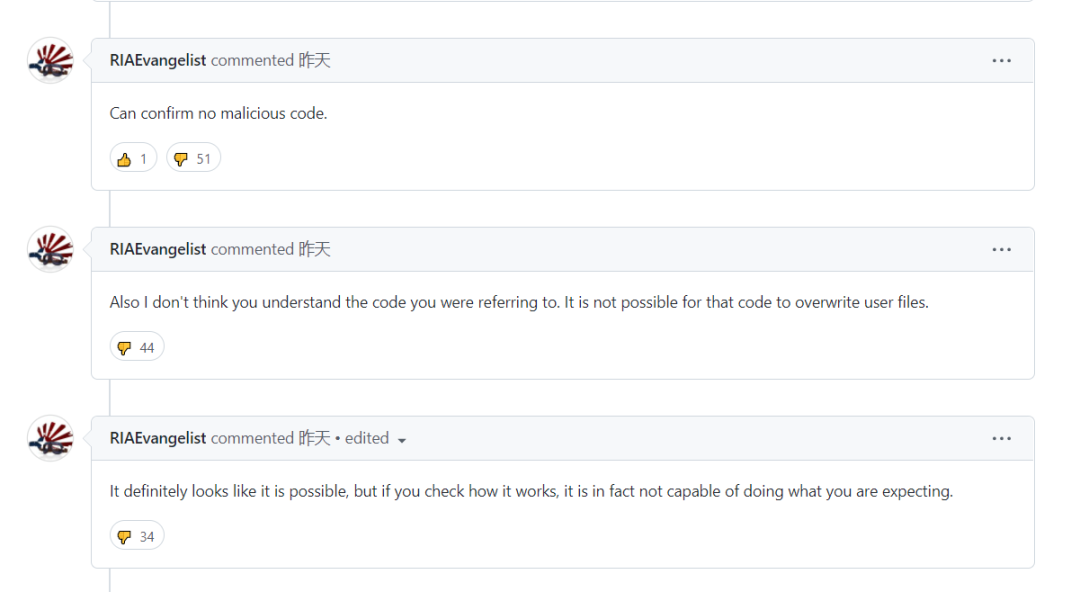Open RIAEvangelist profile from second comment header
Screen dimensions: 1080x592
click(x=158, y=249)
